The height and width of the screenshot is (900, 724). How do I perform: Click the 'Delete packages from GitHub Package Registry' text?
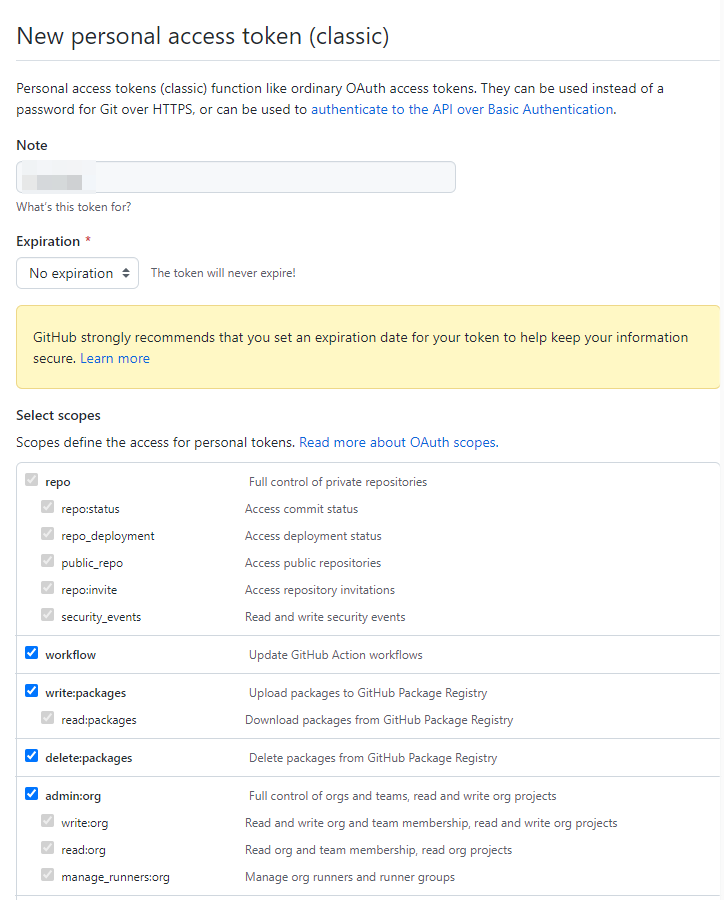[373, 758]
